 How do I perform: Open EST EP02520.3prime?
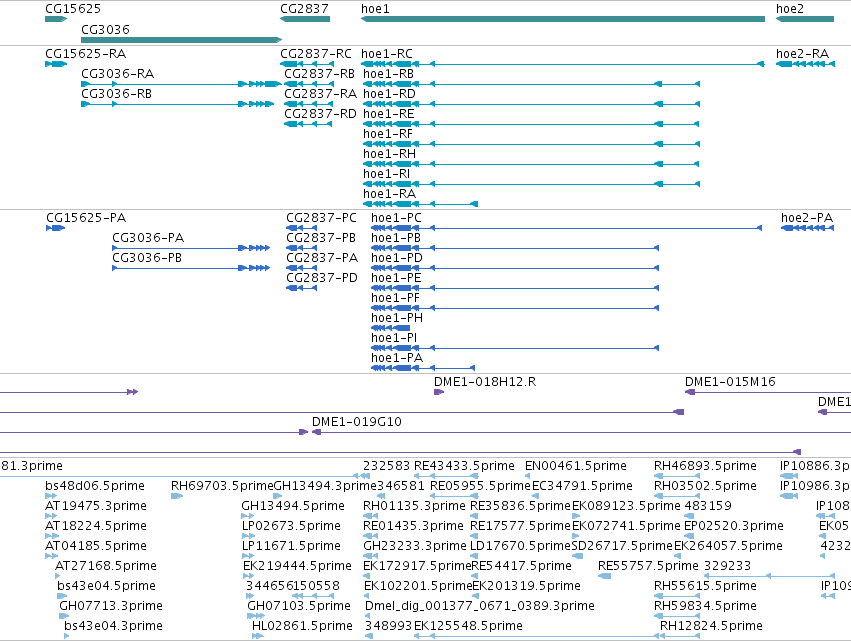pyautogui.click(x=734, y=526)
